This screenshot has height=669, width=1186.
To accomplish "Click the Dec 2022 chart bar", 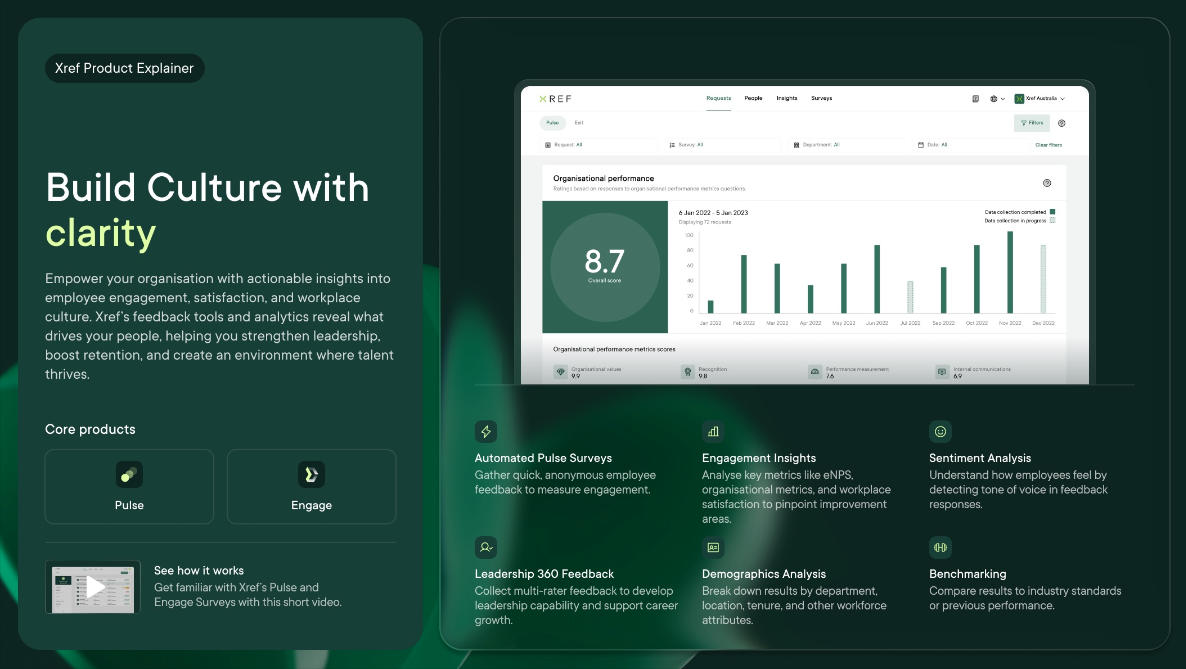I will click(x=1043, y=279).
